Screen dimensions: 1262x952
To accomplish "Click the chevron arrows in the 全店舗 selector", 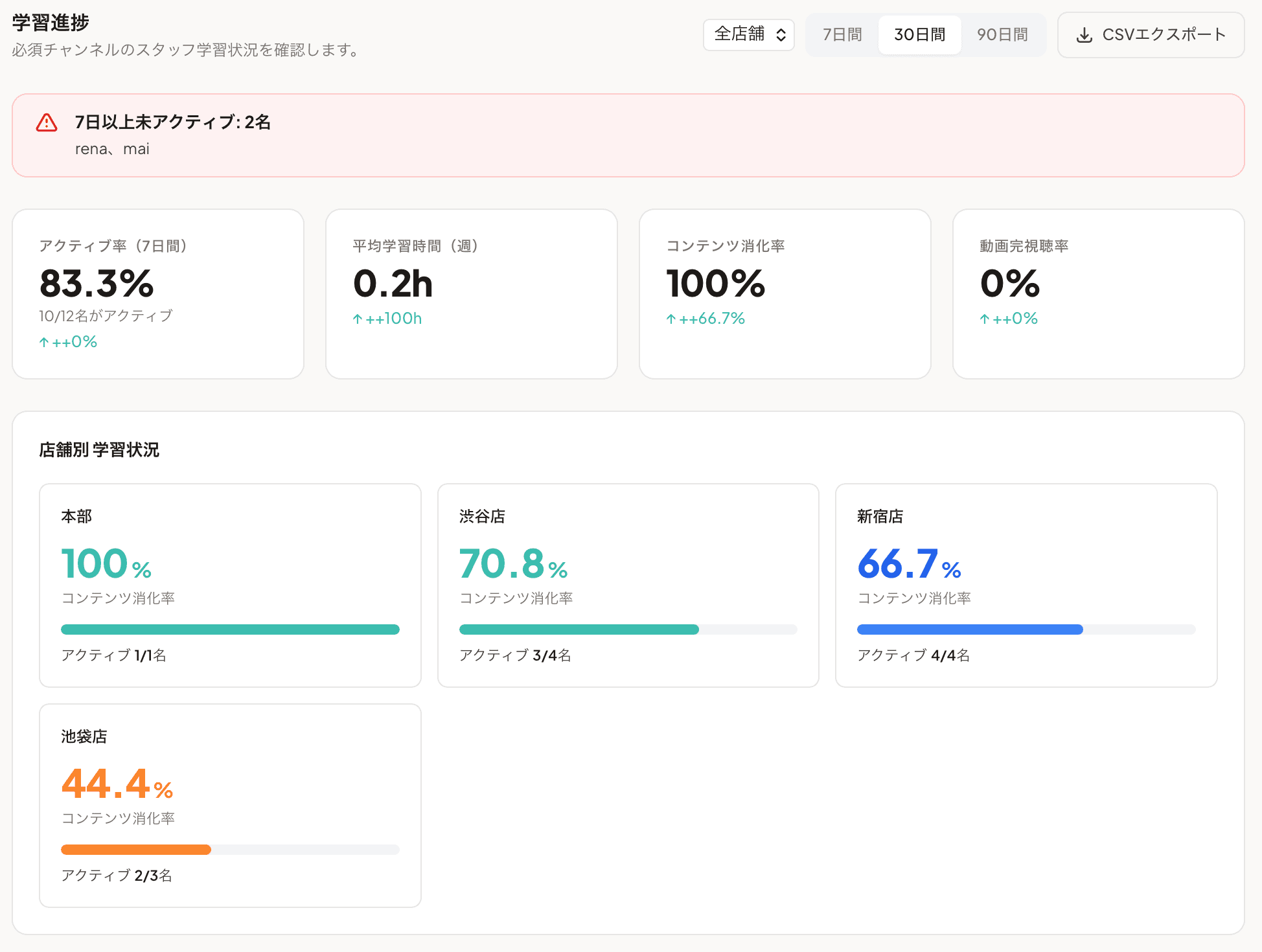I will tap(781, 35).
